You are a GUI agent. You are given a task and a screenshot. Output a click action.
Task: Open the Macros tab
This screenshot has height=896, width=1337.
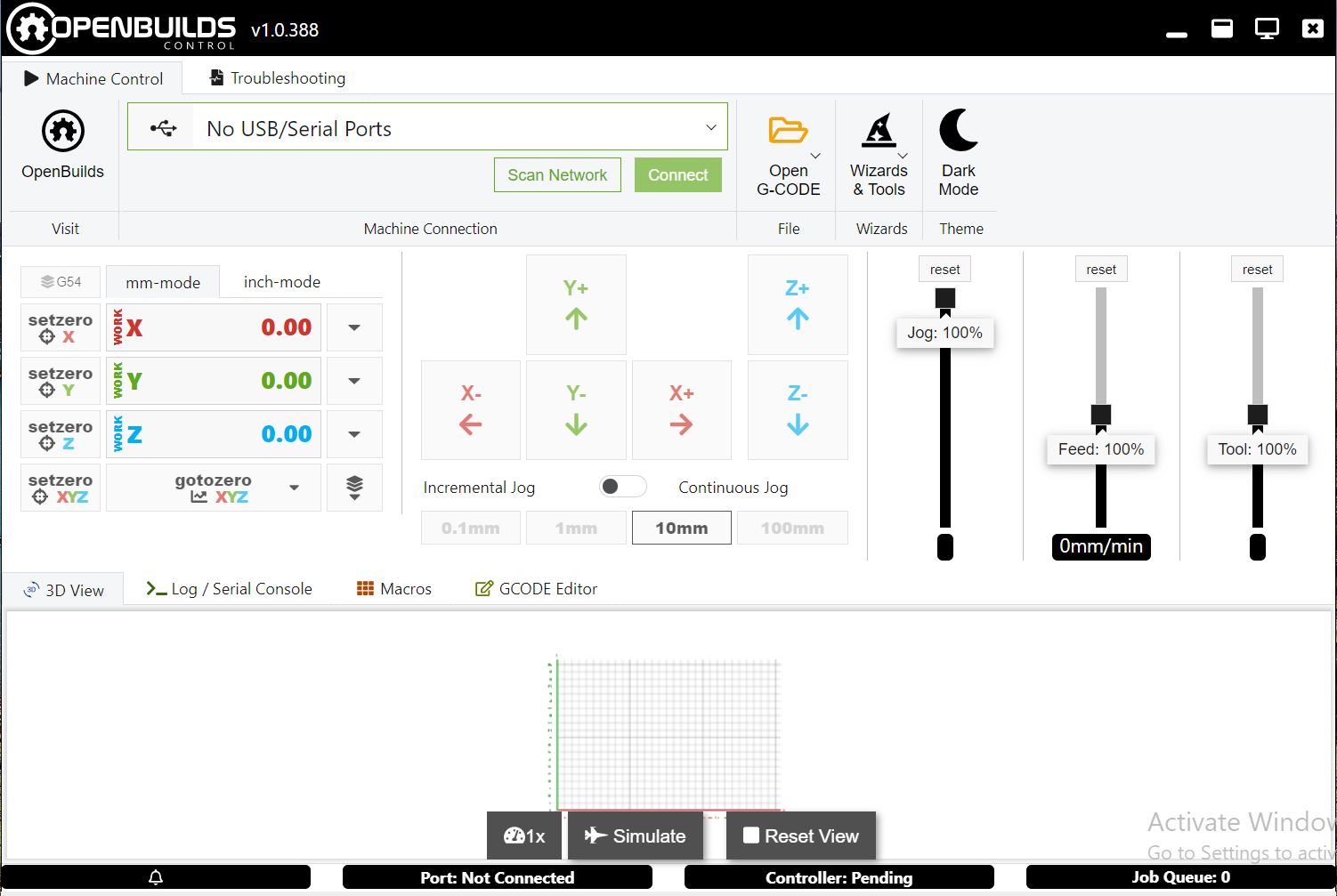click(394, 589)
